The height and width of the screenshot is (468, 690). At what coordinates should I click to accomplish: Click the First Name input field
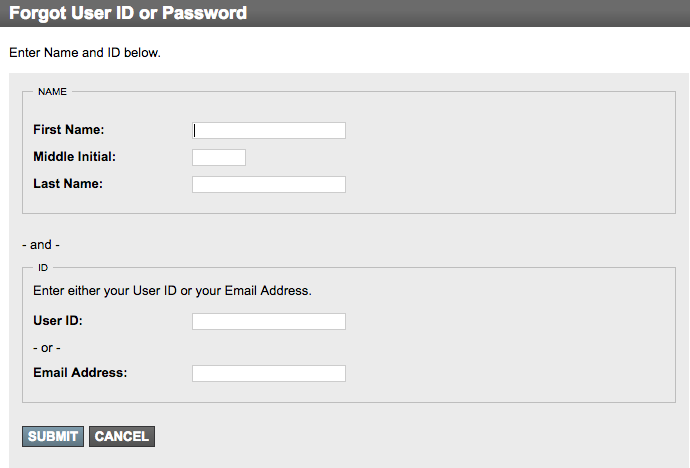click(269, 130)
